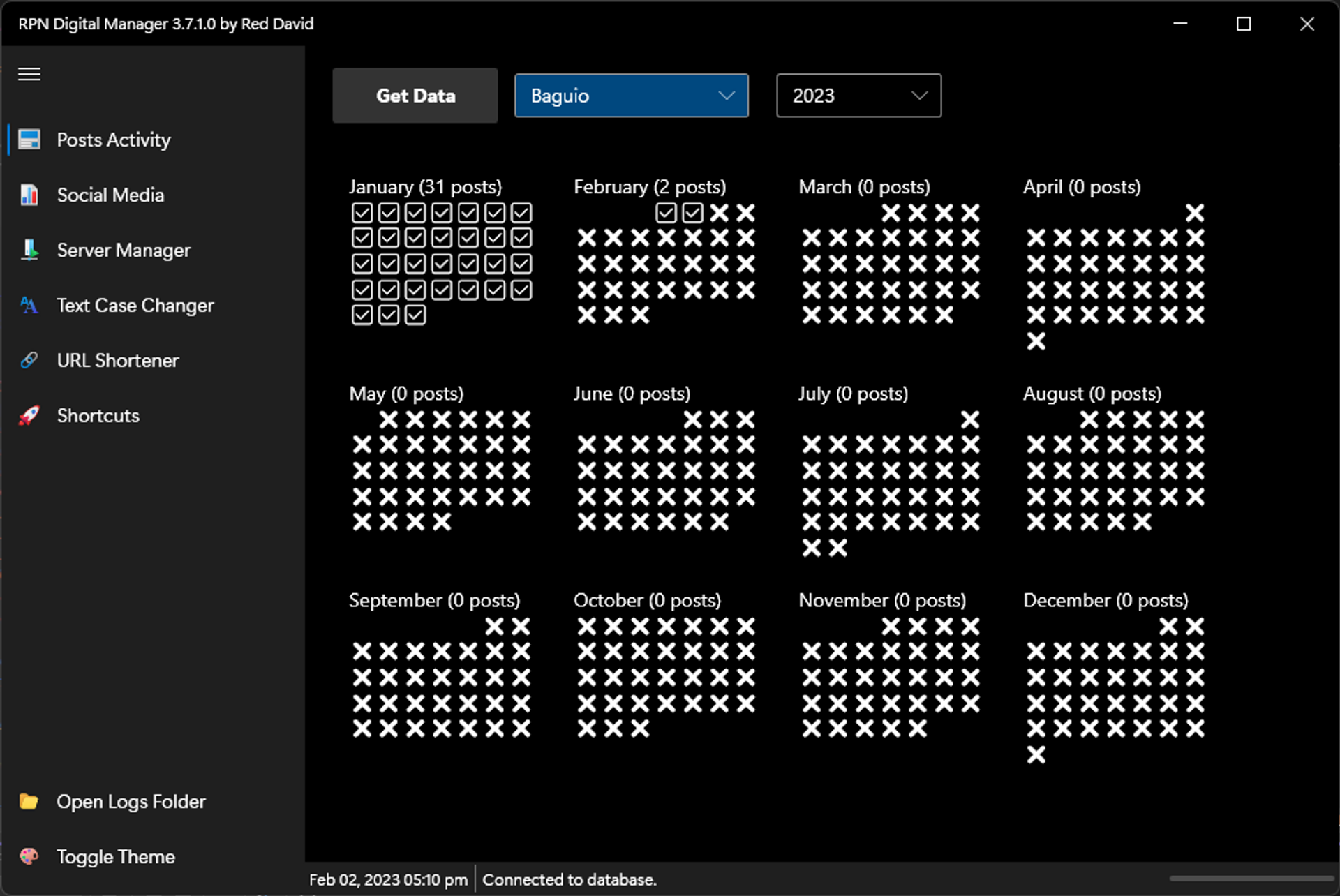This screenshot has width=1340, height=896.
Task: Click the URL Shortener link icon
Action: [x=29, y=360]
